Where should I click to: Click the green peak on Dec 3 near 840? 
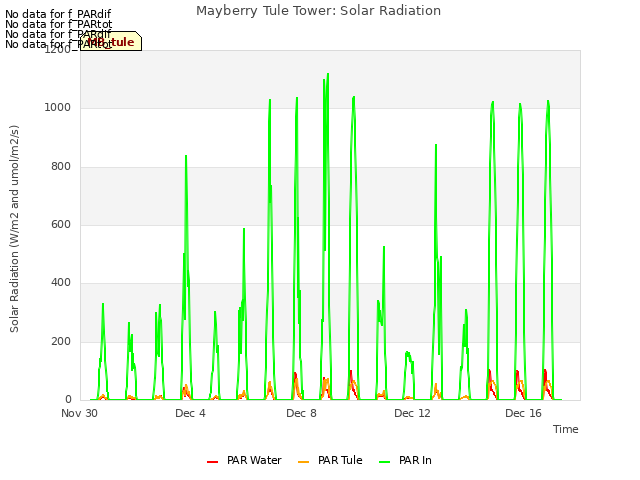click(x=186, y=156)
